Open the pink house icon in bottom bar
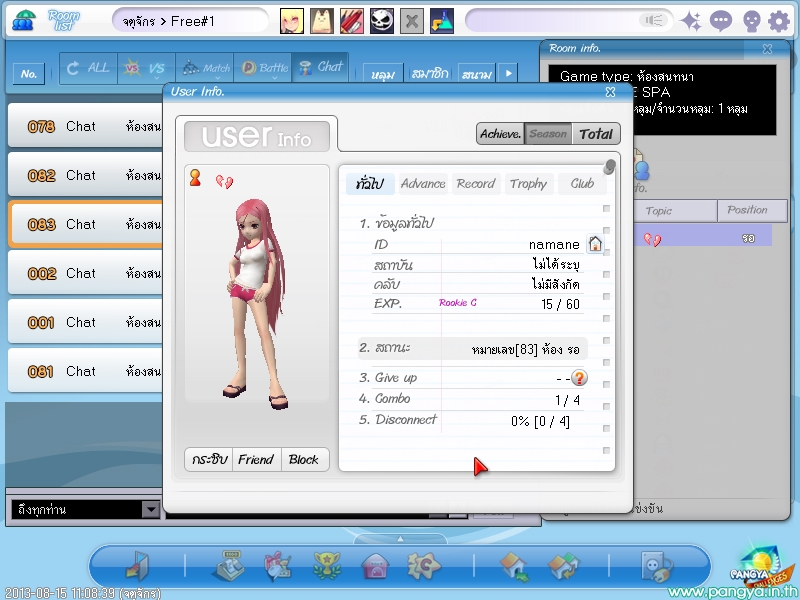 pos(375,566)
